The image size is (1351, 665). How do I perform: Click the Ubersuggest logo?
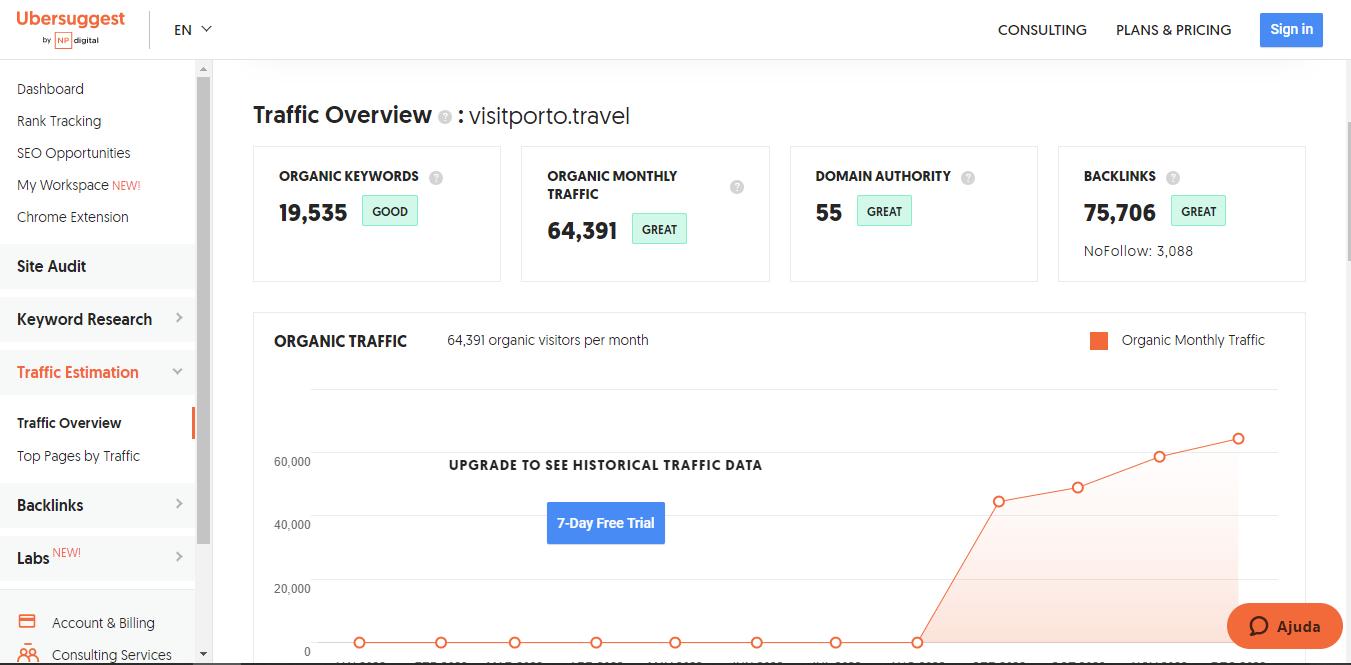(70, 28)
